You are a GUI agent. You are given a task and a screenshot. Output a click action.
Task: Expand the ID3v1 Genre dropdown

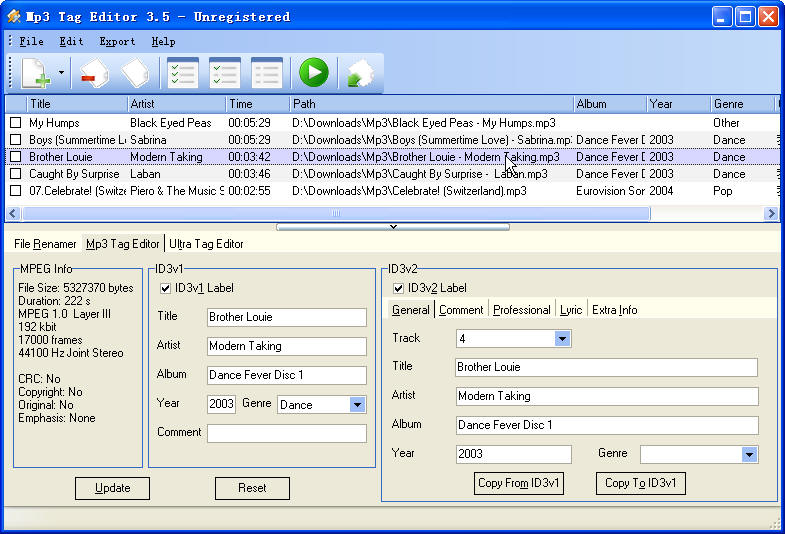(x=357, y=405)
